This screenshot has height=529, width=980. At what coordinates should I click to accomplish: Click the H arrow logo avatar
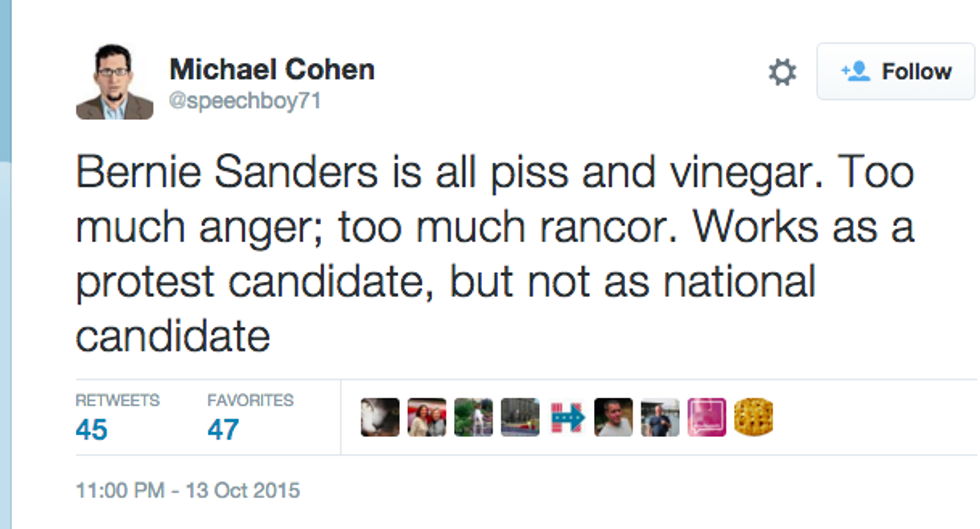pyautogui.click(x=567, y=417)
